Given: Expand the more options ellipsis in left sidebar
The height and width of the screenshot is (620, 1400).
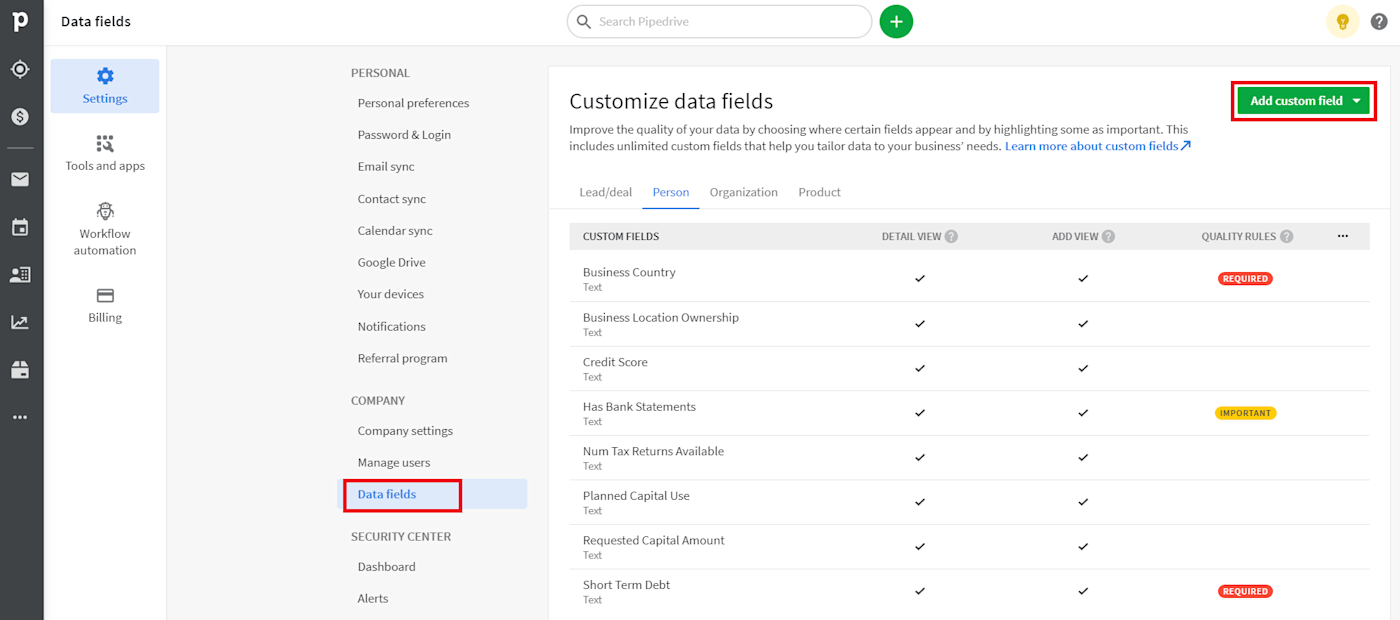Looking at the screenshot, I should click(20, 417).
